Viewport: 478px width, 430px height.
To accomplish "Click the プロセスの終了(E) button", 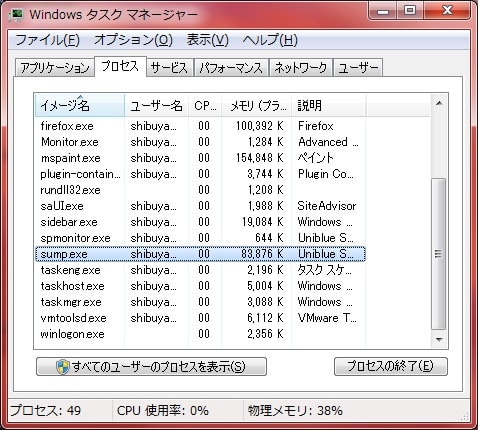I will point(391,367).
